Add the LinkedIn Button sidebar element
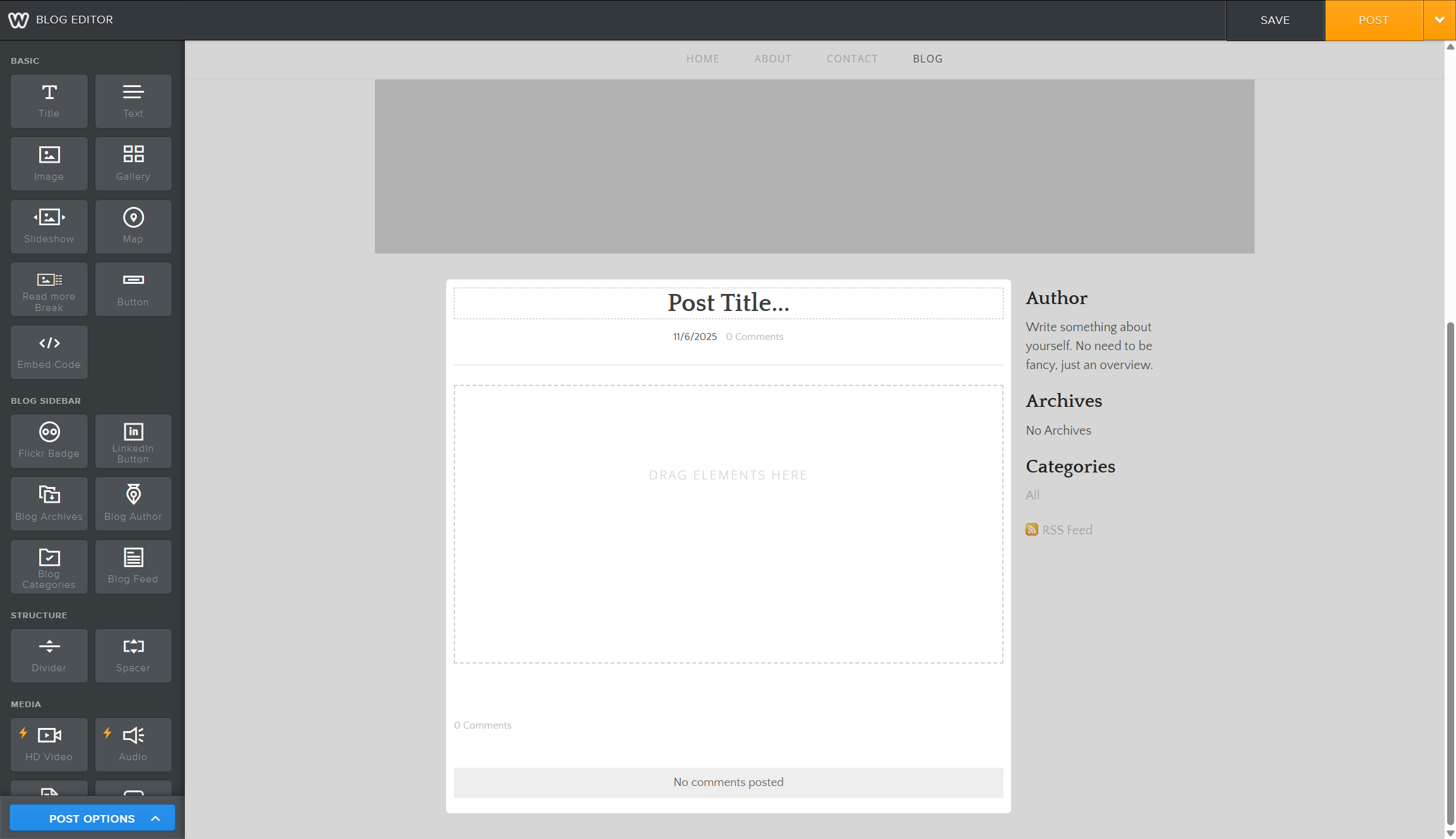 133,441
